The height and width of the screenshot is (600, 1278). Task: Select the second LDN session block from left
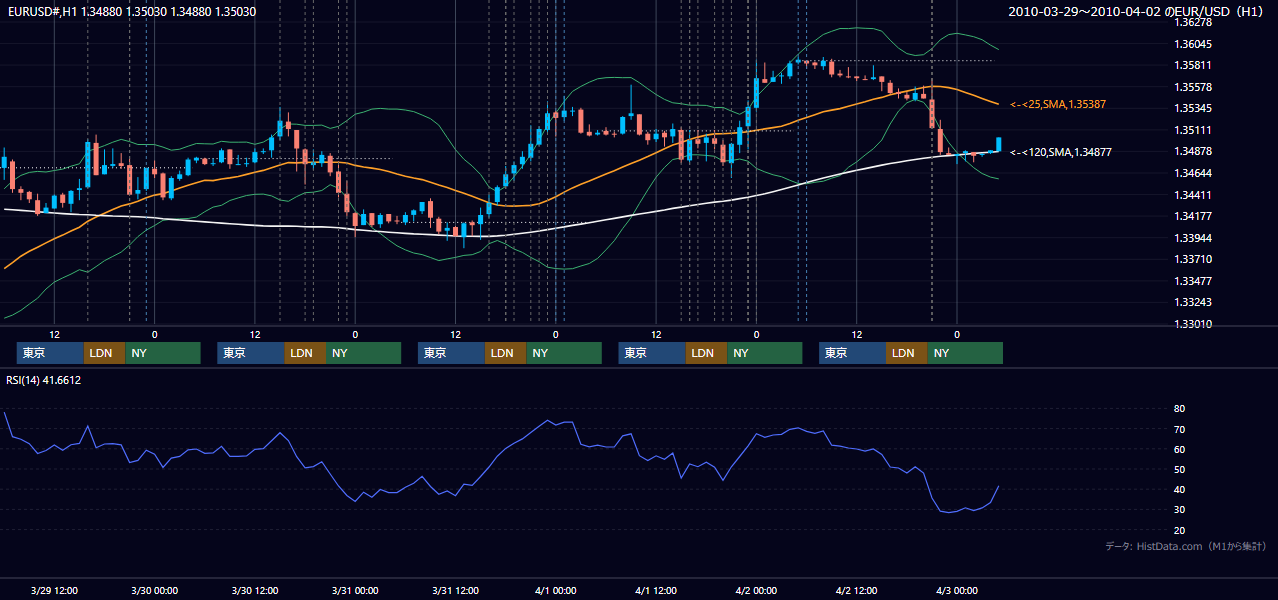click(x=304, y=353)
